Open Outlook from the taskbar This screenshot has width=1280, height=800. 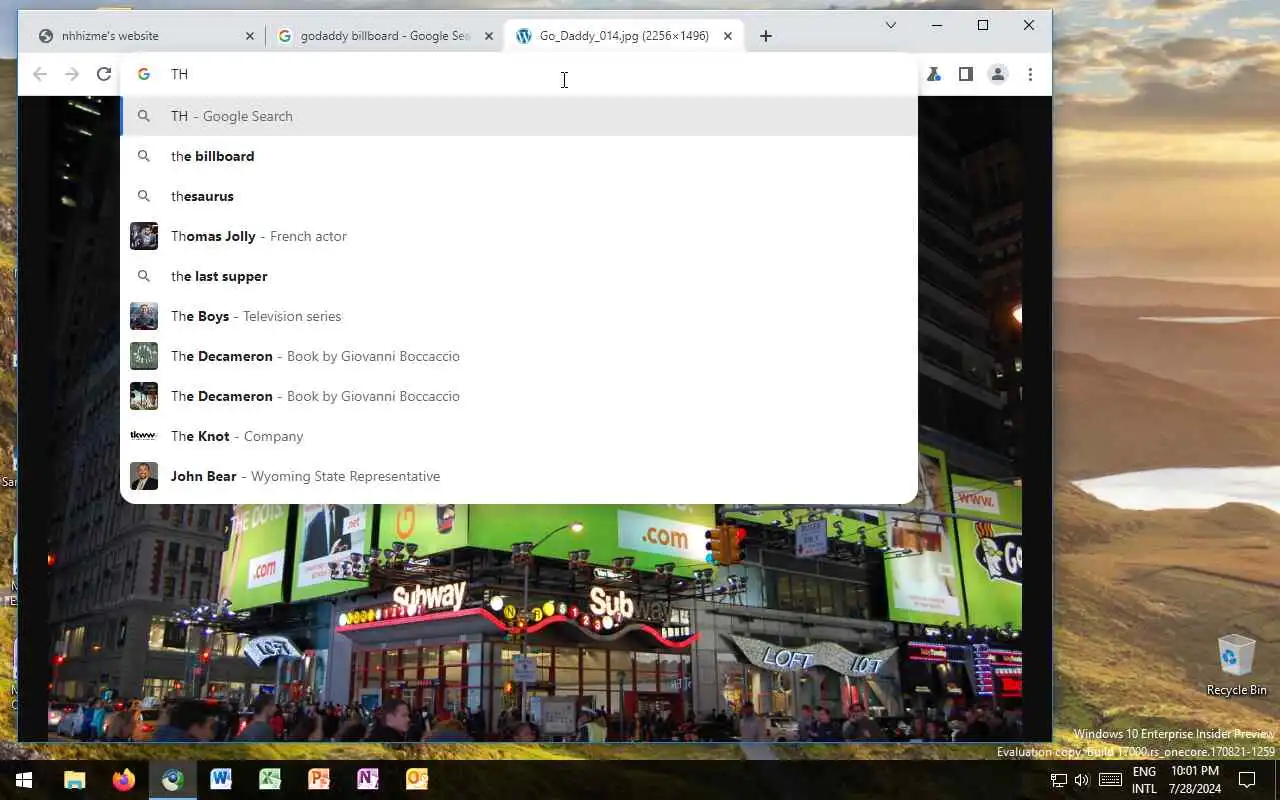pyautogui.click(x=417, y=780)
